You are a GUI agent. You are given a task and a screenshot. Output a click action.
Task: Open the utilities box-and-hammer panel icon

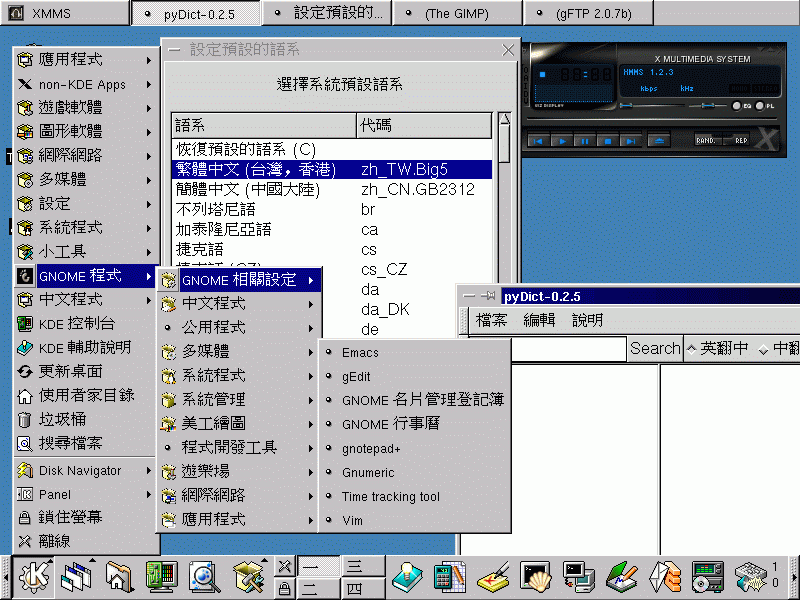click(248, 577)
